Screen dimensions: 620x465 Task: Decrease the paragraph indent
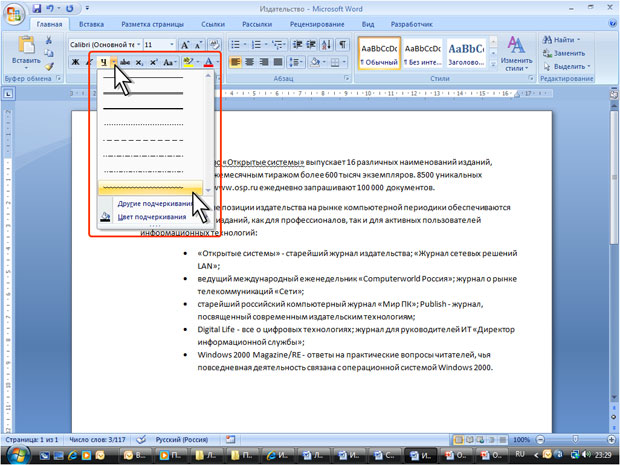(297, 44)
